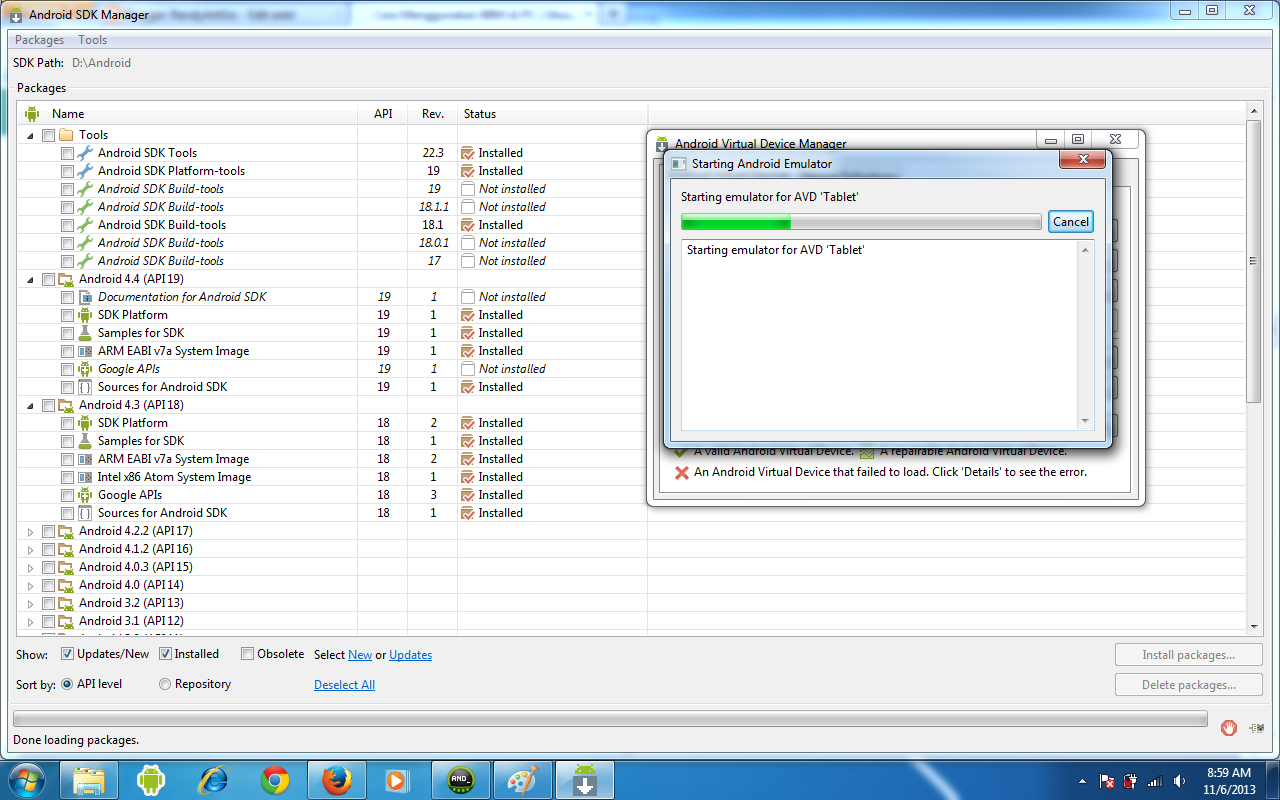Image resolution: width=1280 pixels, height=800 pixels.
Task: Check the Android SDK Build-tools rev 19 checkbox
Action: tap(67, 189)
